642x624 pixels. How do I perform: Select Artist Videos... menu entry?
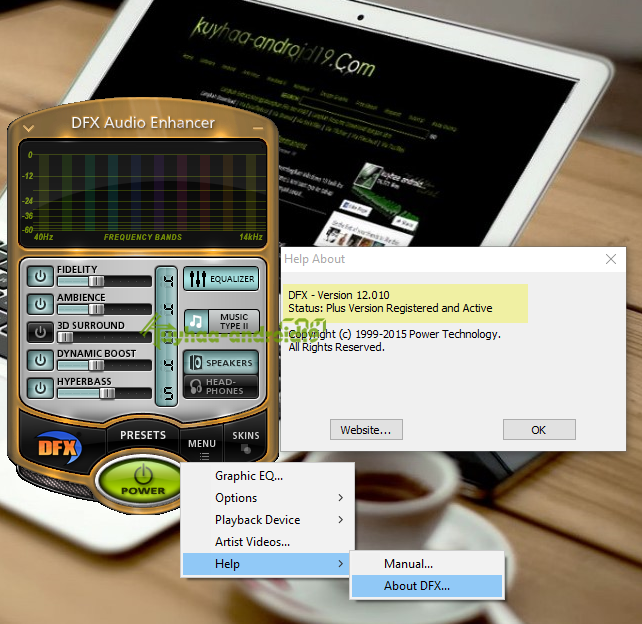point(268,542)
